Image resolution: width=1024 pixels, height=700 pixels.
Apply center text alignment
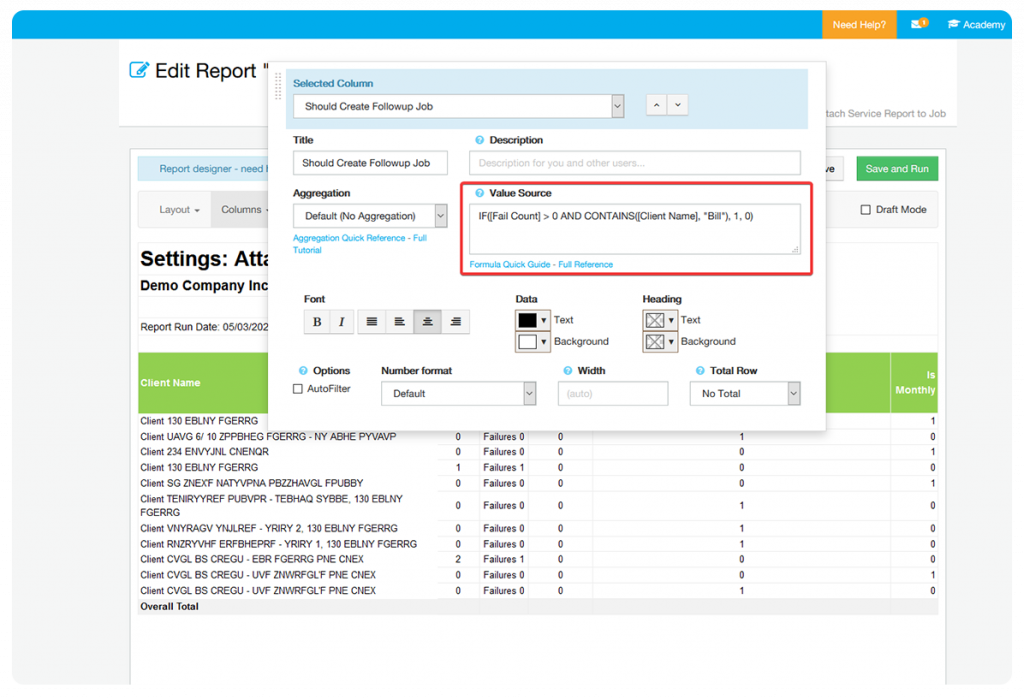click(x=428, y=322)
